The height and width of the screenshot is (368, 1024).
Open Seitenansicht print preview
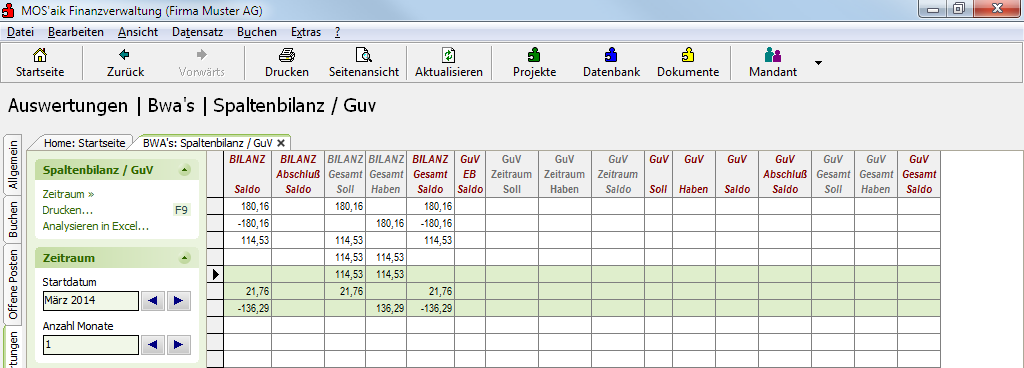pos(364,63)
